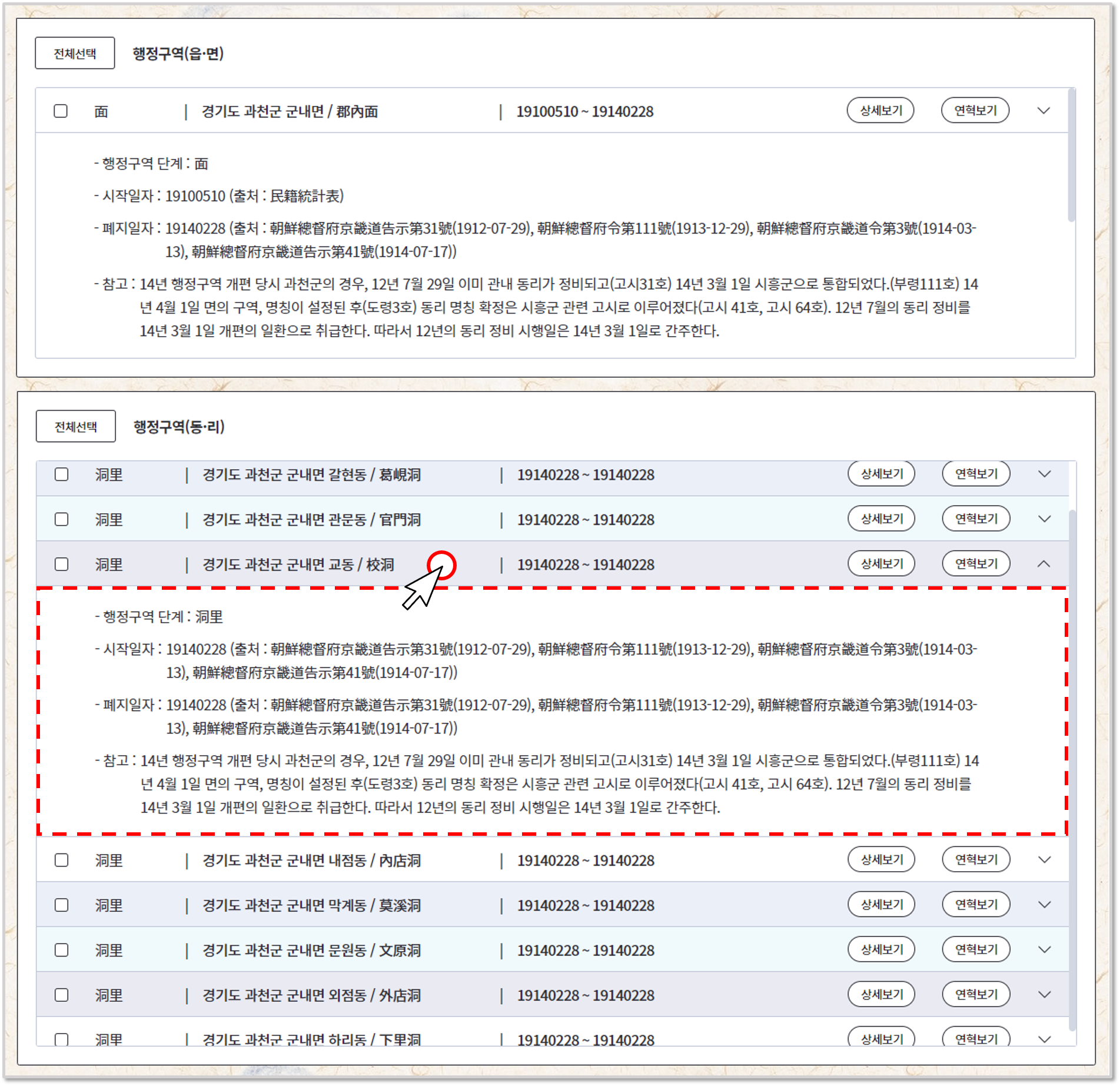Open 연혁보기 for 내점동 row
Screen dimensions: 1120x1086
click(x=976, y=860)
